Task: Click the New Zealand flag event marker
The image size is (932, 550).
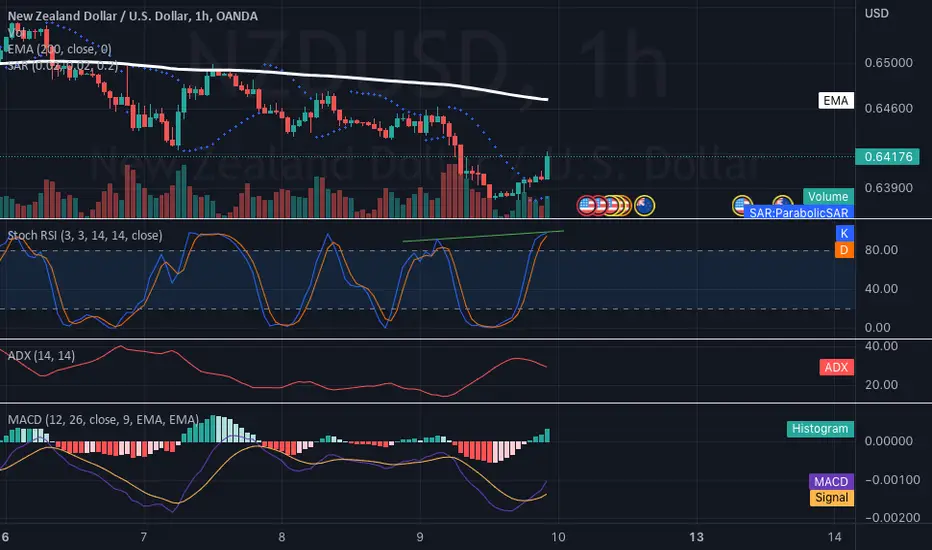Action: pyautogui.click(x=644, y=206)
